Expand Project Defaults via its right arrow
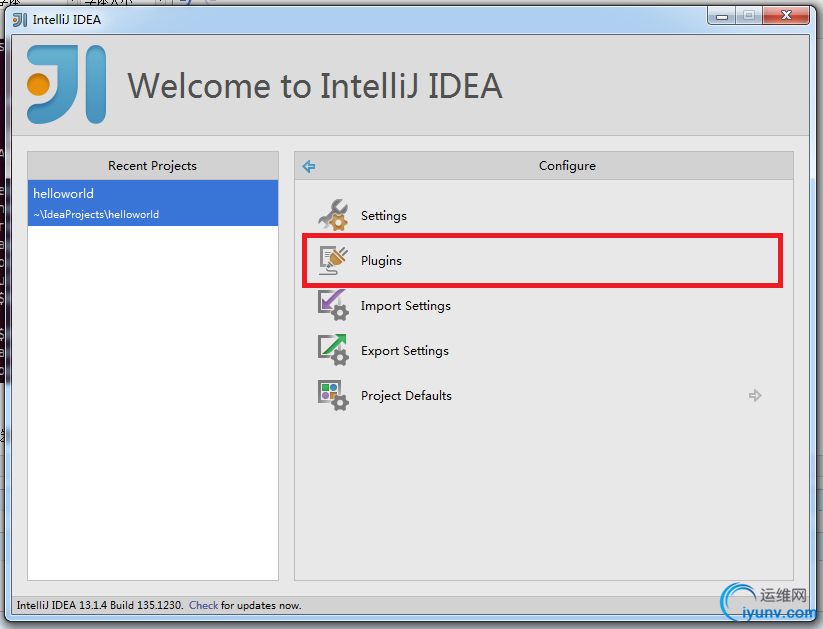Screen dimensions: 823x629 [x=755, y=395]
